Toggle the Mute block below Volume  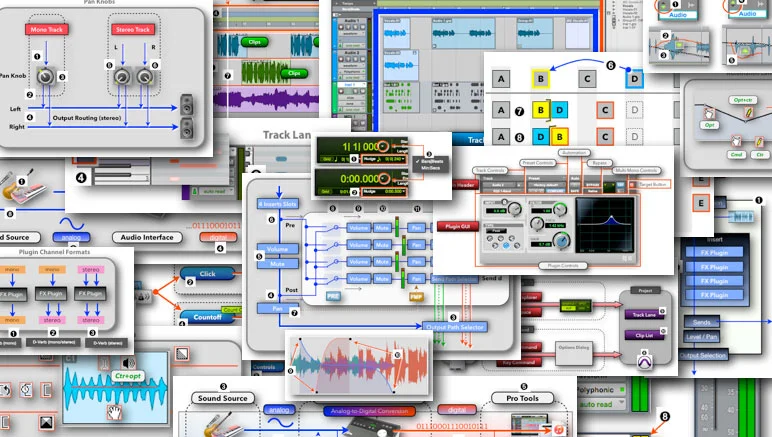click(x=277, y=264)
